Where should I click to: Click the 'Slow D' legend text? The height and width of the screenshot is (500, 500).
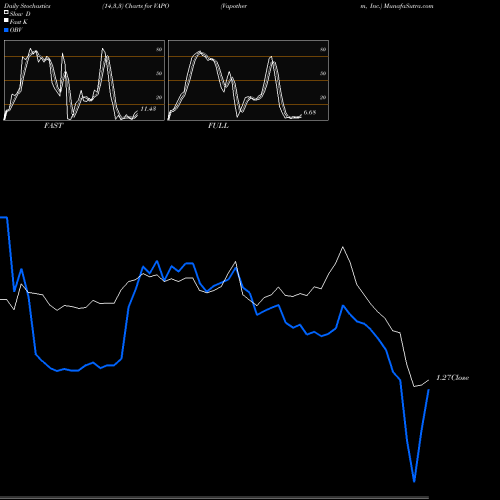(x=20, y=14)
